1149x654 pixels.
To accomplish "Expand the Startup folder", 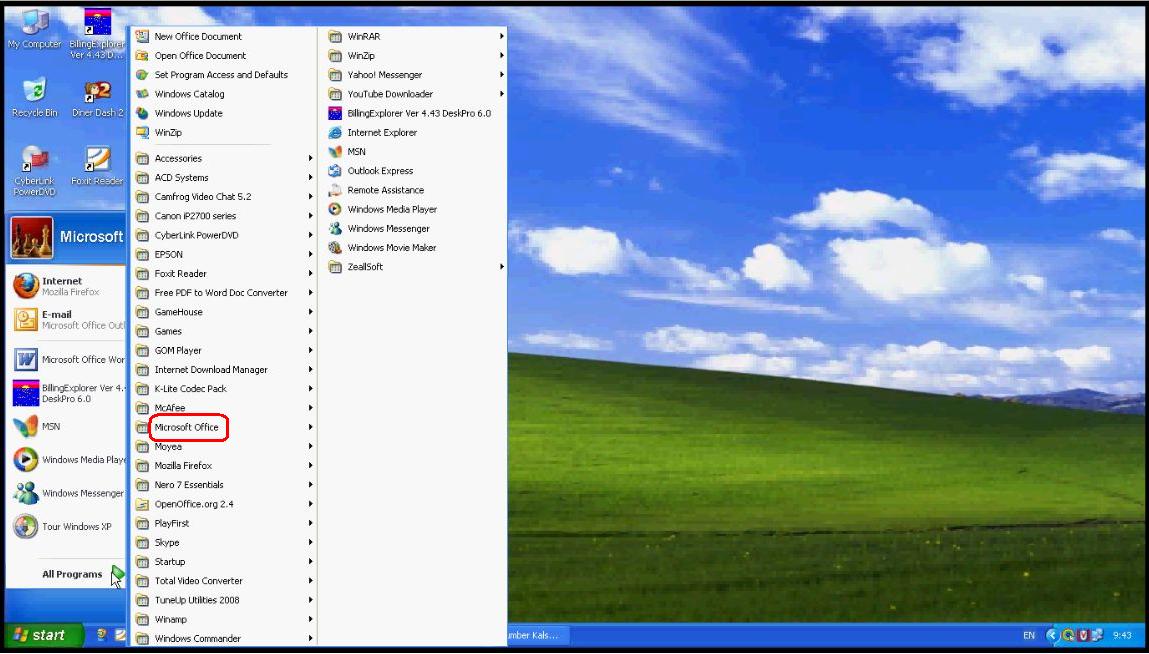I will click(224, 562).
